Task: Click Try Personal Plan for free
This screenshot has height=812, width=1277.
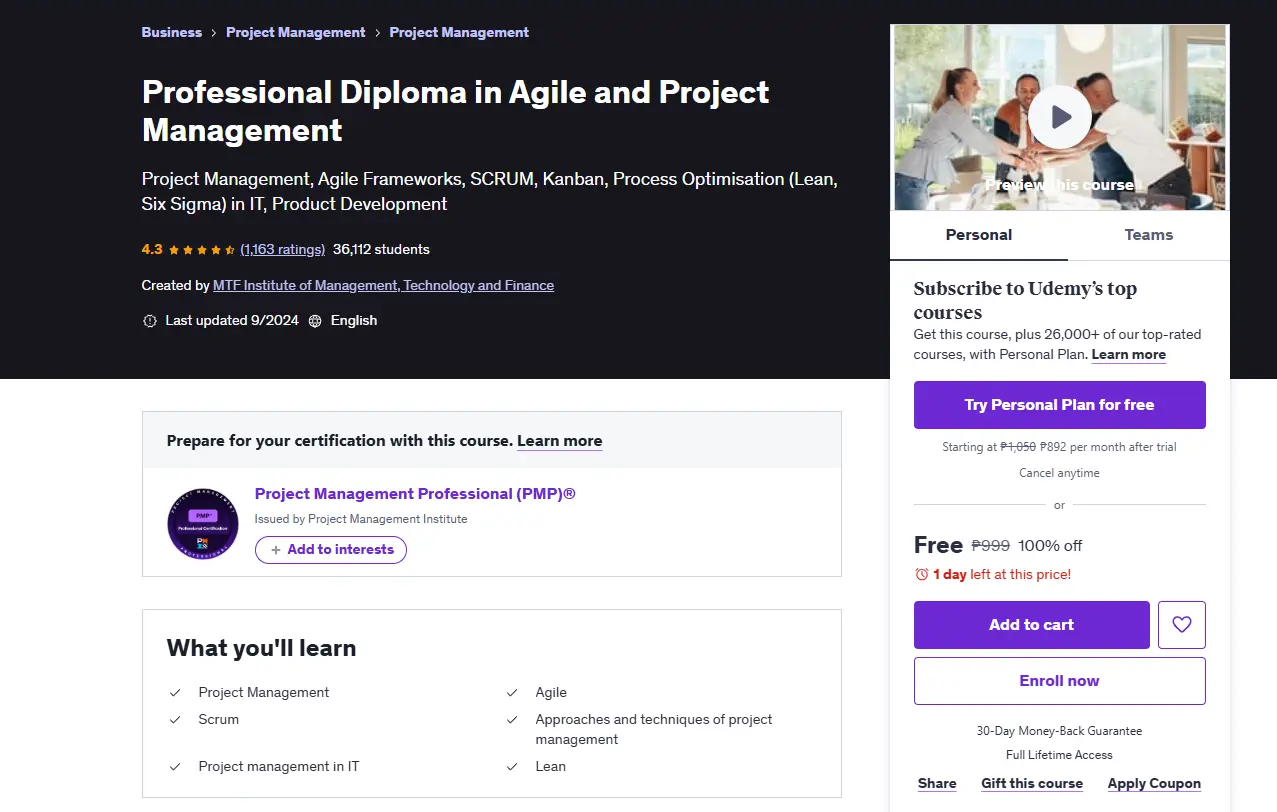Action: coord(1060,405)
